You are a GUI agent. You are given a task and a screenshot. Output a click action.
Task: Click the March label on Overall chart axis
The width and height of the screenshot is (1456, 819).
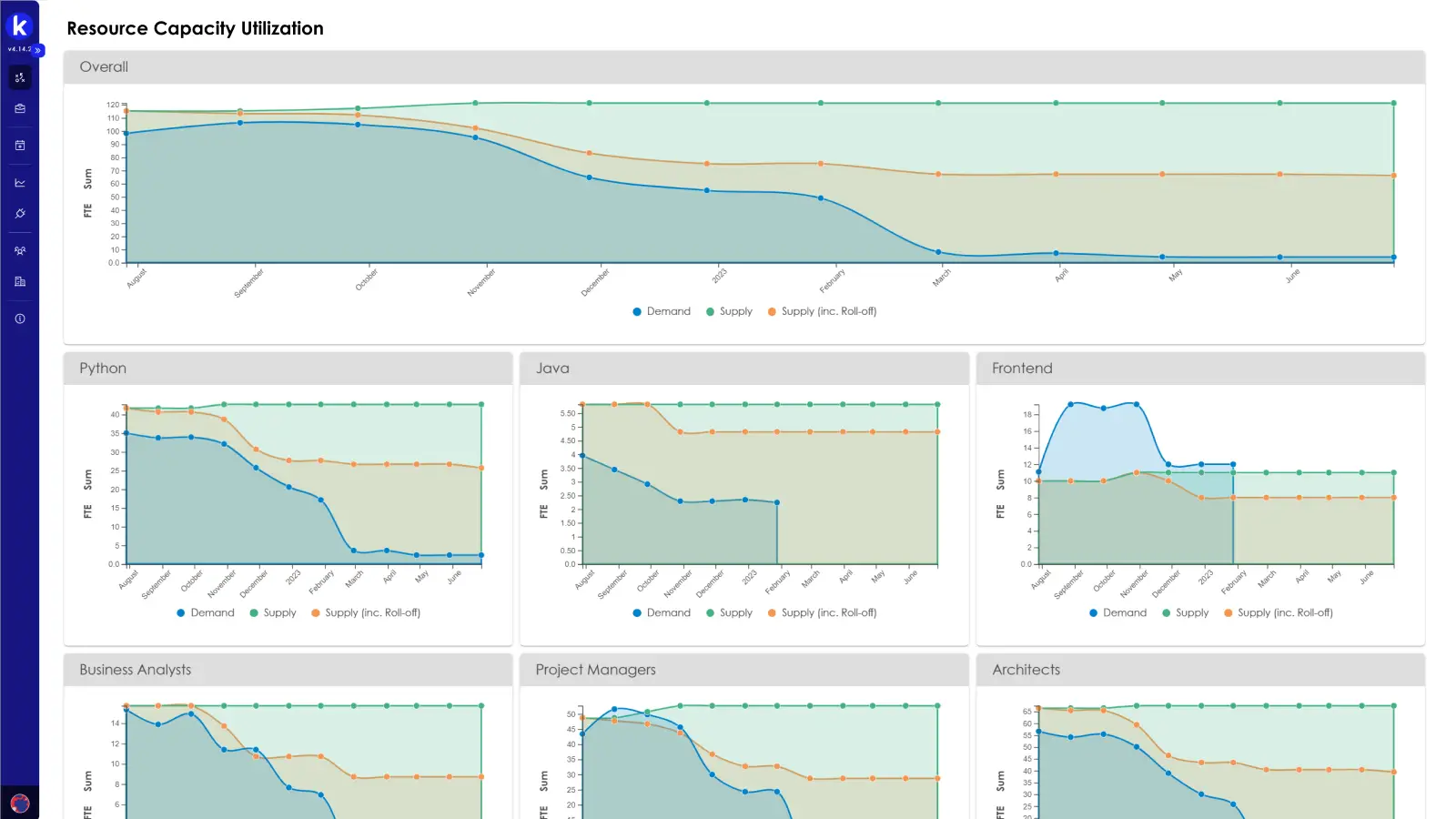(x=941, y=278)
